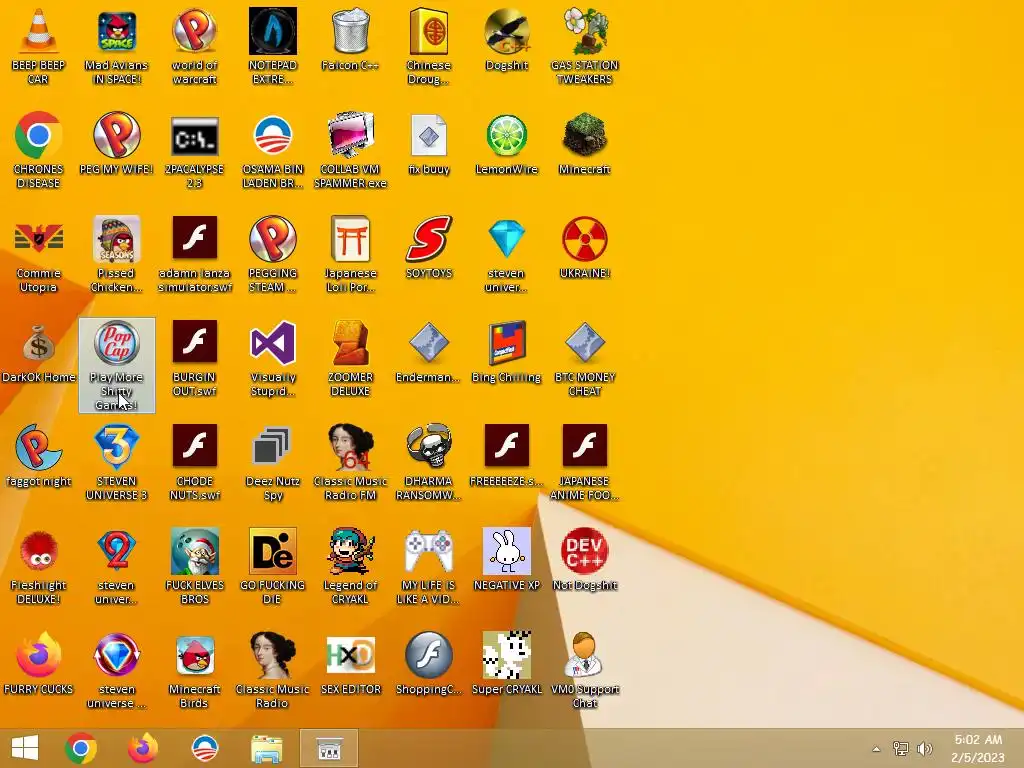The image size is (1024, 768).
Task: Open the FREEEEEZE.s... Flash file
Action: [x=506, y=447]
